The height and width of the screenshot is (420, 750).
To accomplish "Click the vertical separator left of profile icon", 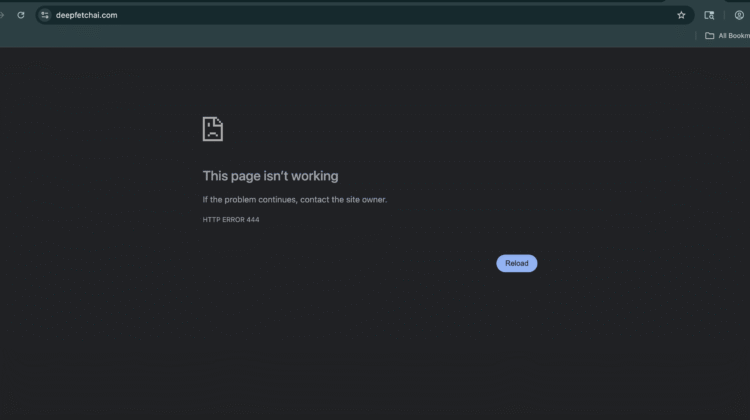I will click(724, 15).
